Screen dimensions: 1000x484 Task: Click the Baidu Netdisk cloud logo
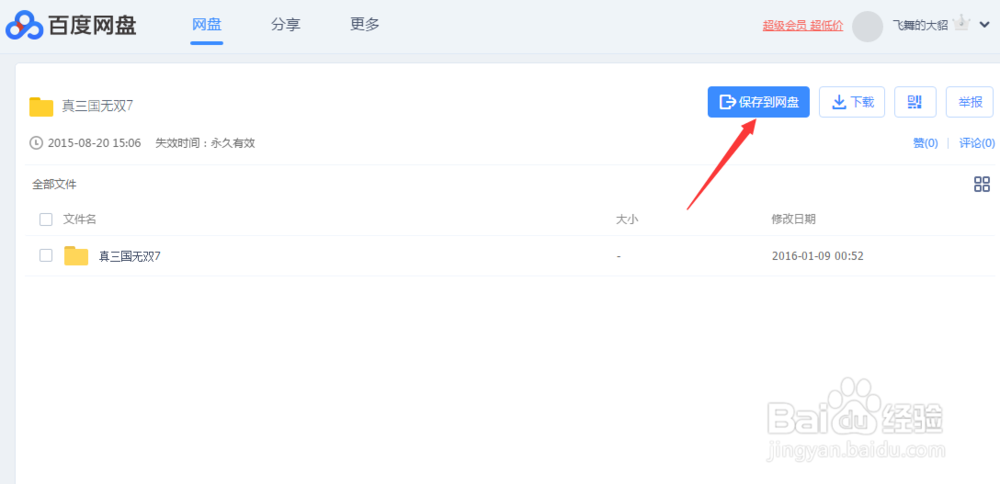click(x=25, y=26)
